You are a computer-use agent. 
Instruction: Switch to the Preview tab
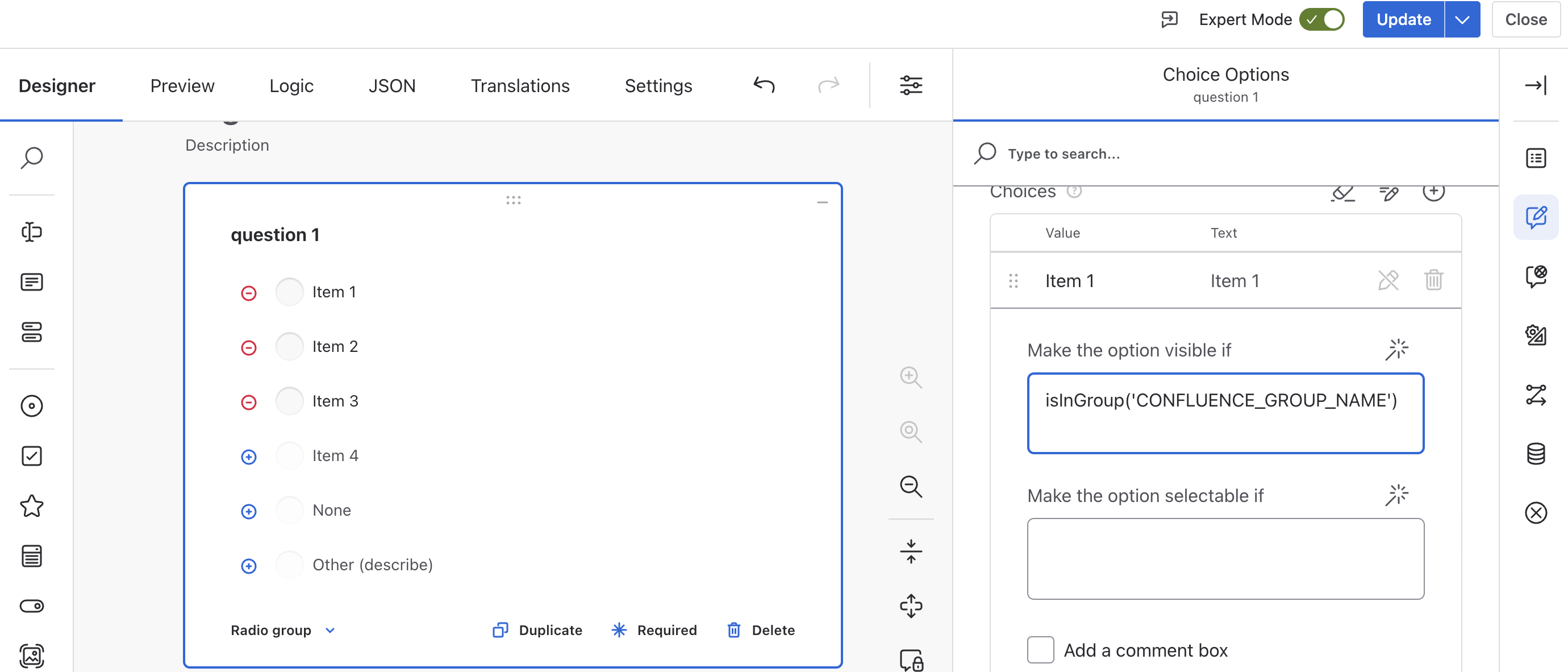click(x=181, y=85)
